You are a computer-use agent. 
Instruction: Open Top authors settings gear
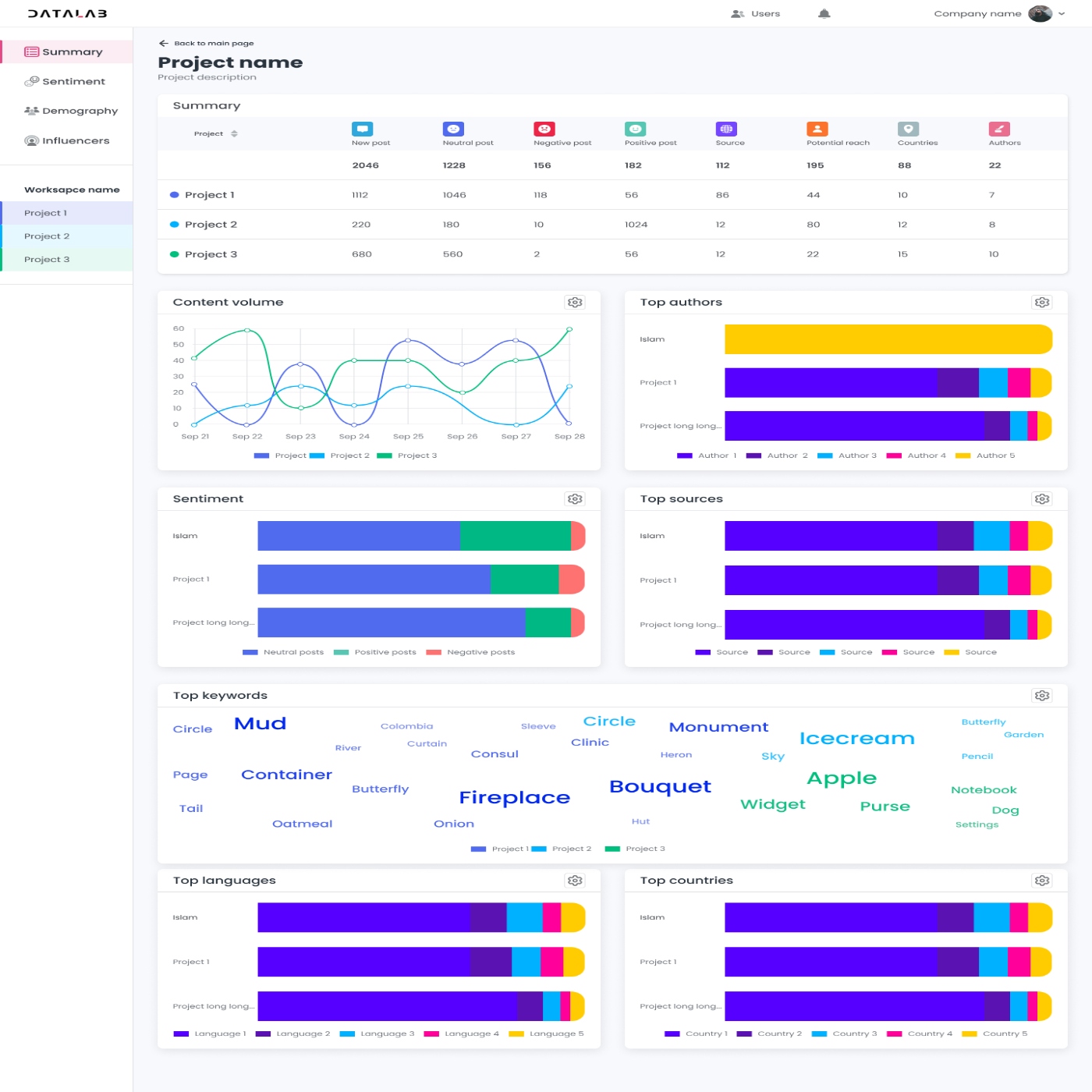point(1042,303)
